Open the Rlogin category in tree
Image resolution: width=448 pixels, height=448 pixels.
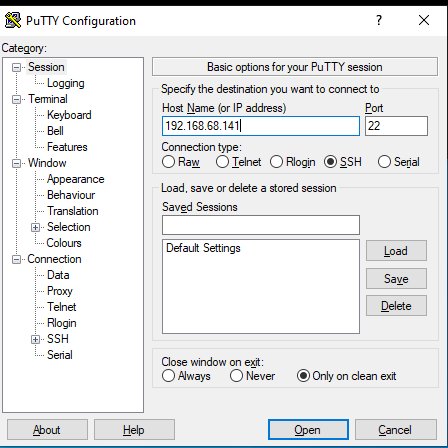click(62, 323)
